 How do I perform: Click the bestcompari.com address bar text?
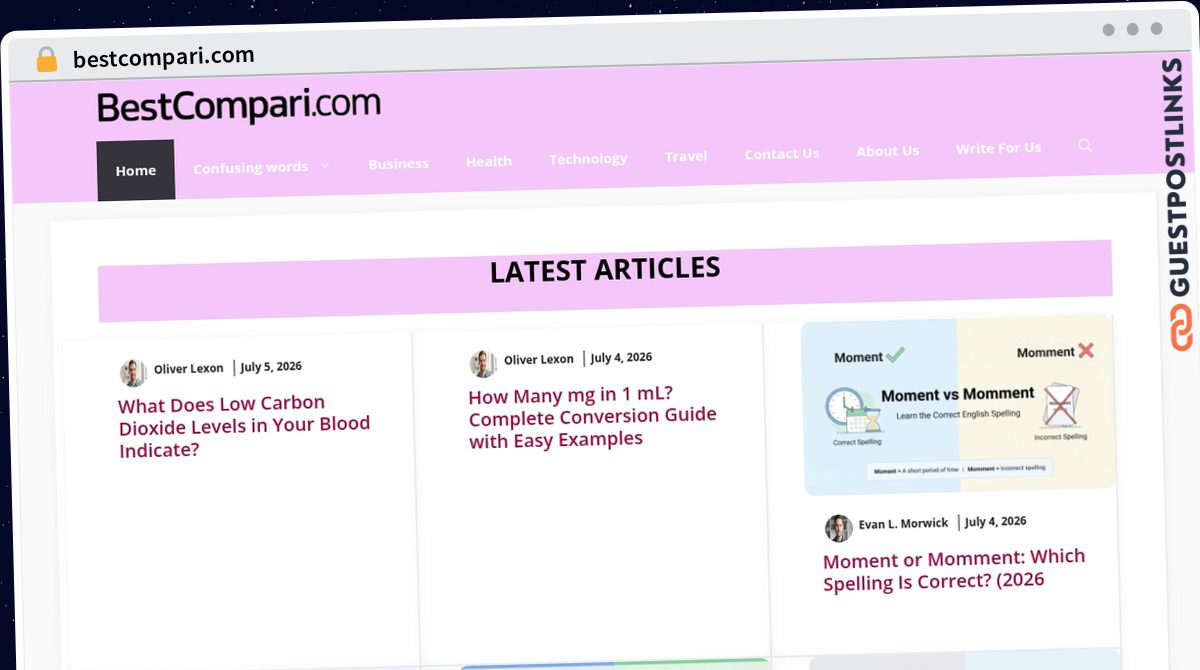coord(164,57)
